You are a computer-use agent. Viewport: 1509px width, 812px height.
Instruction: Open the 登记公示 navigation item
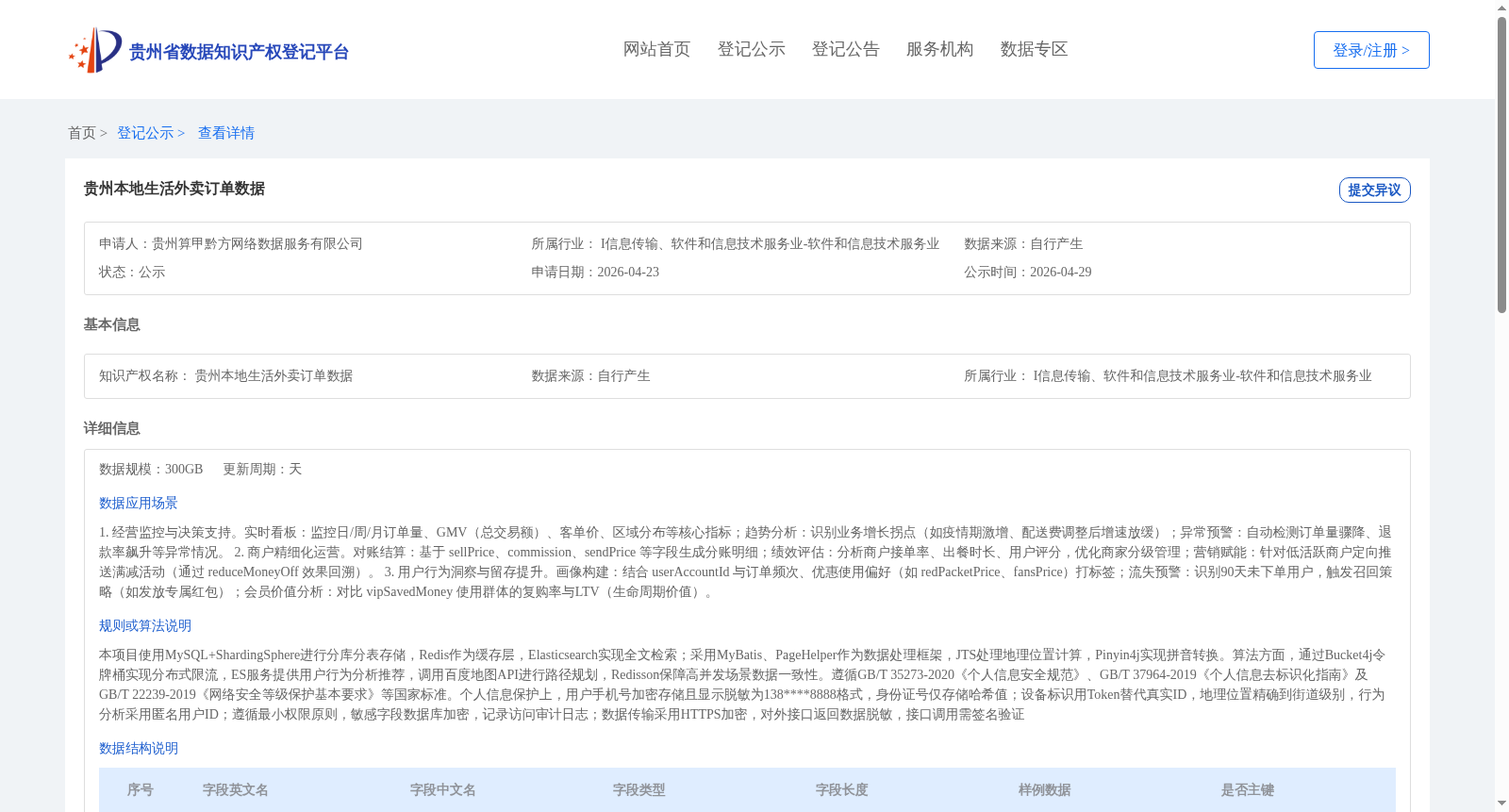click(x=751, y=49)
